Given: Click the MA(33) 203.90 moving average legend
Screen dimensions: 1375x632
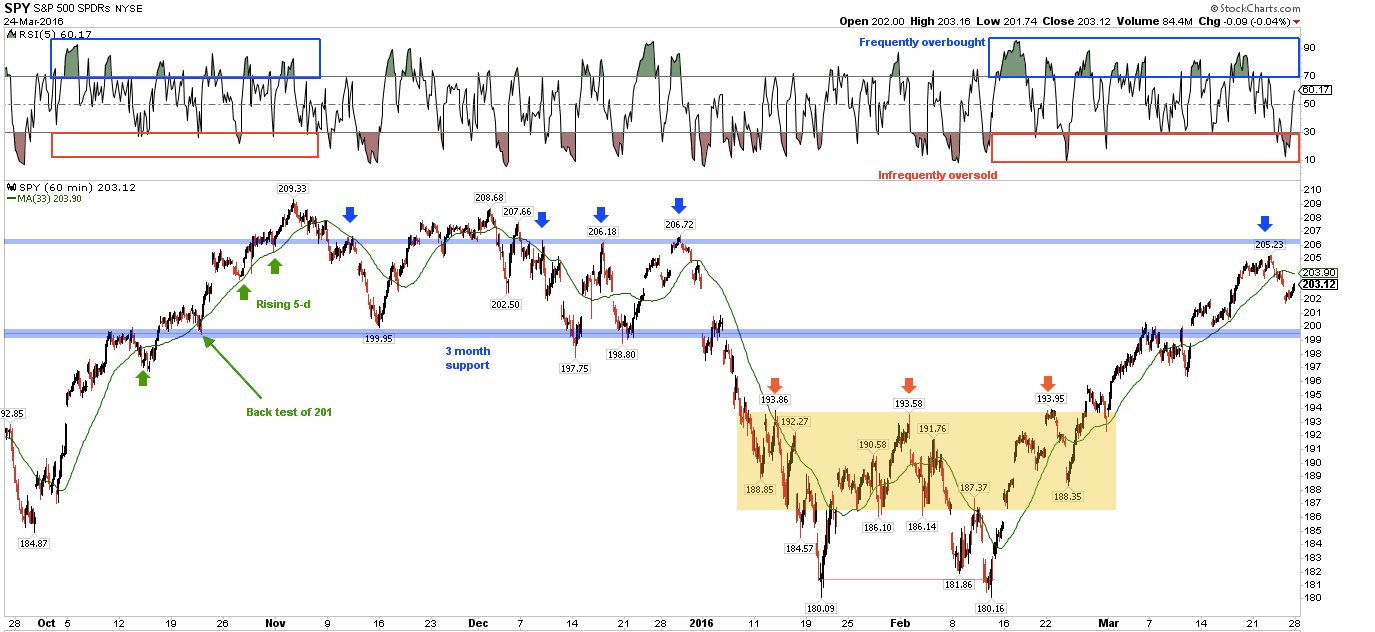Looking at the screenshot, I should pos(44,198).
